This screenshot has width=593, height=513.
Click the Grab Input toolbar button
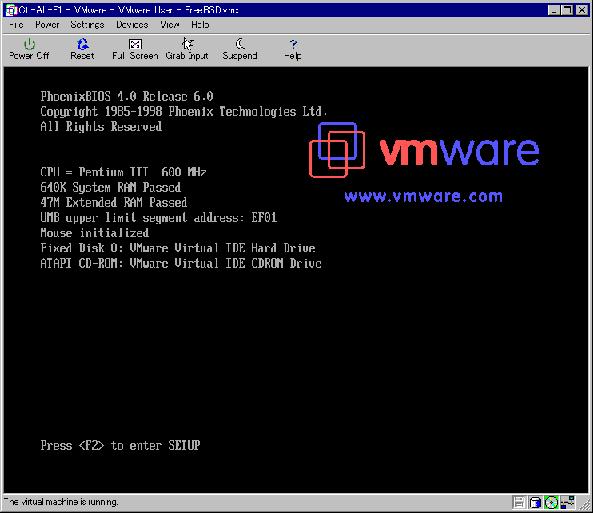pyautogui.click(x=187, y=49)
